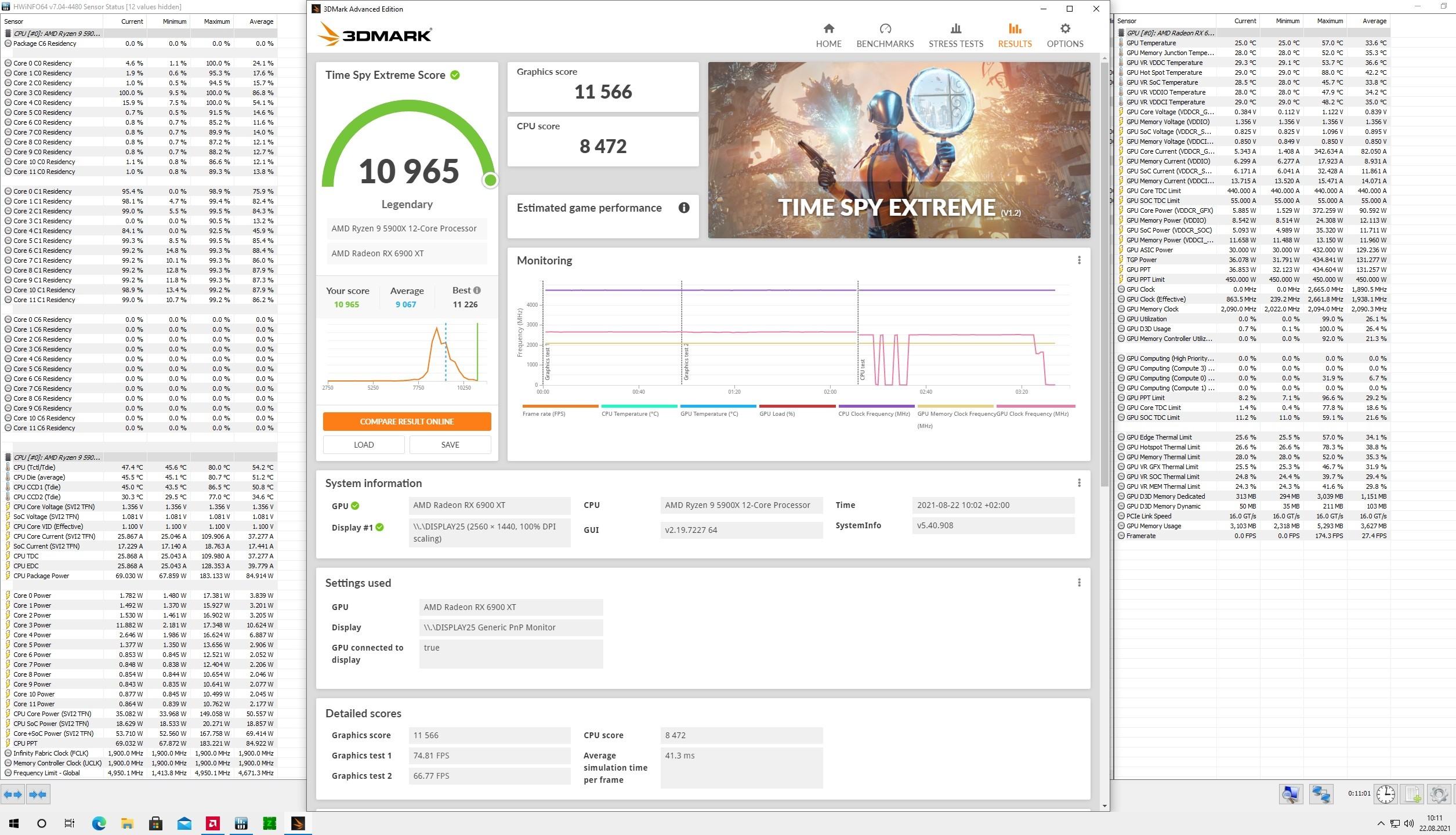This screenshot has width=1456, height=835.
Task: Open Microsoft Store from the taskbar
Action: tap(155, 823)
